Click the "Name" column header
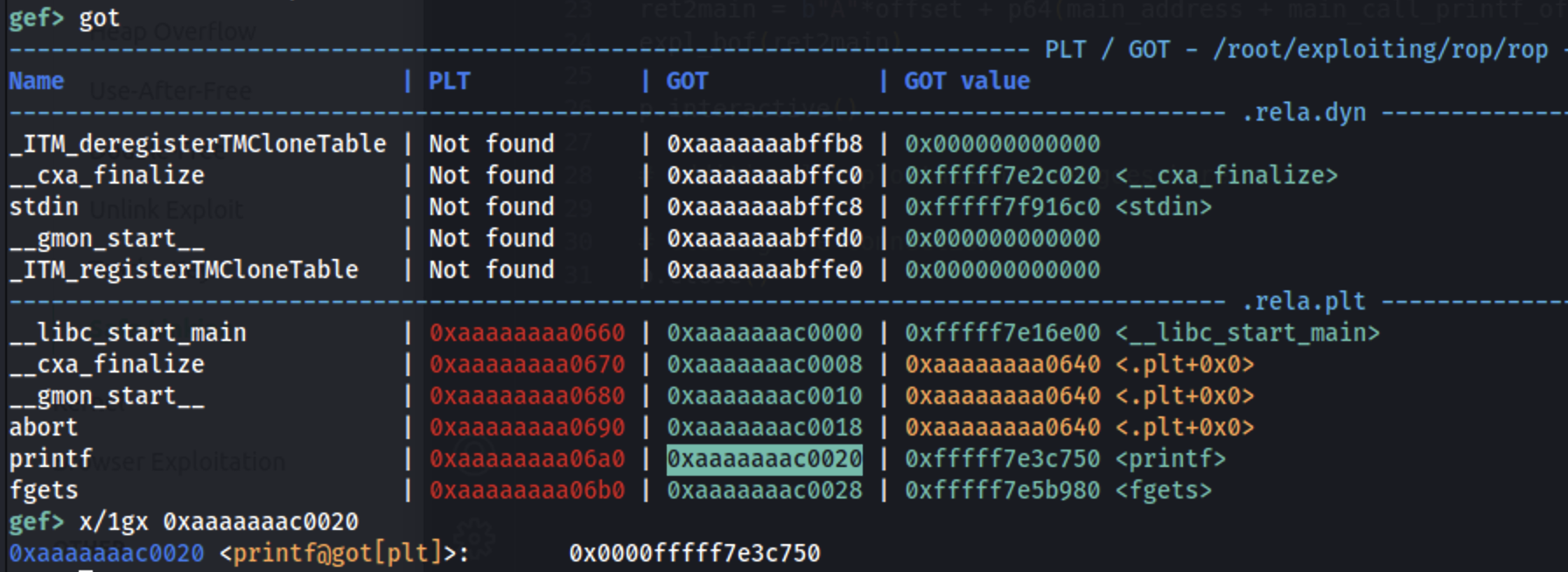Viewport: 1568px width, 572px height. 37,81
